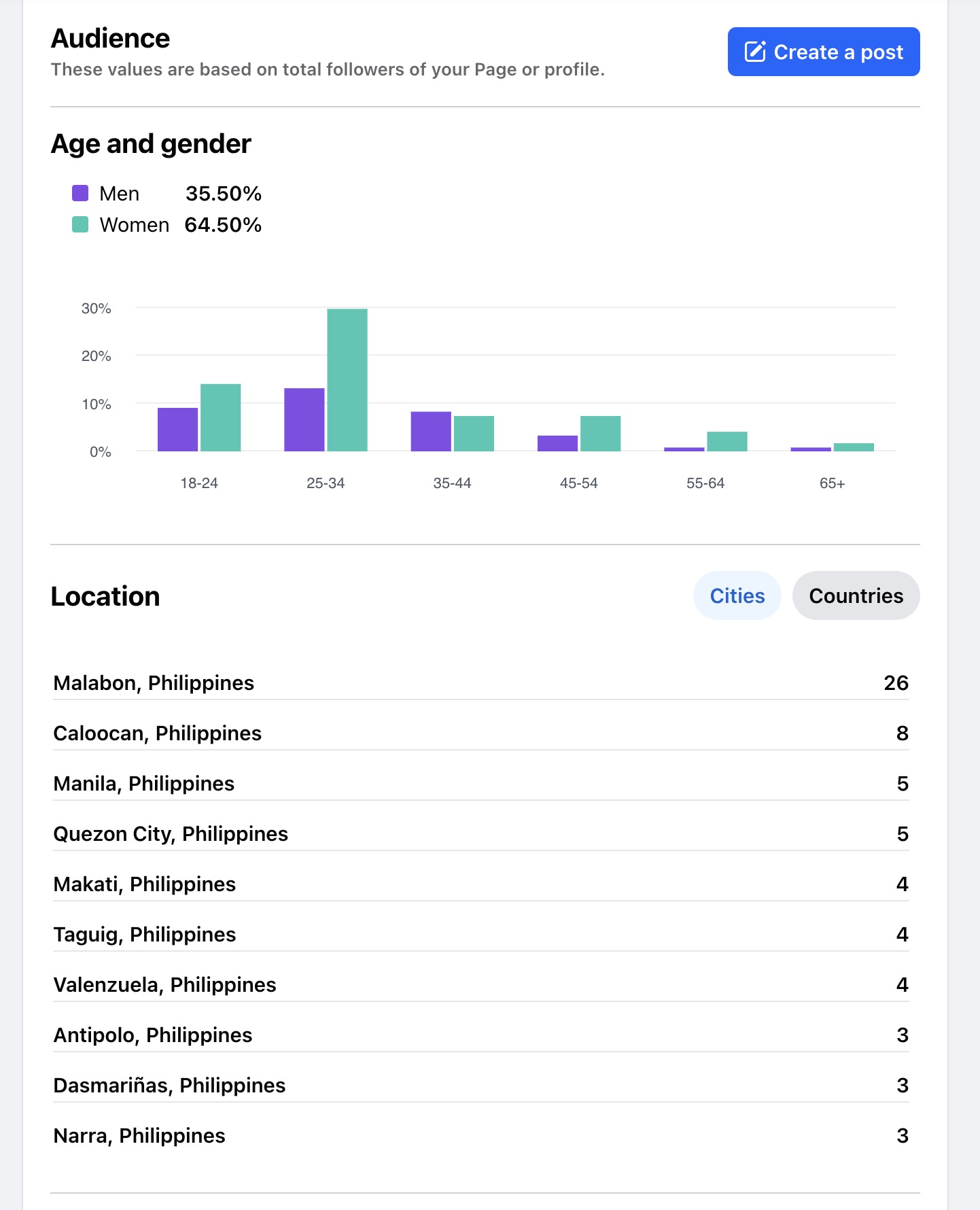980x1210 pixels.
Task: Click the Men bar for ages 35-44
Action: pos(431,431)
